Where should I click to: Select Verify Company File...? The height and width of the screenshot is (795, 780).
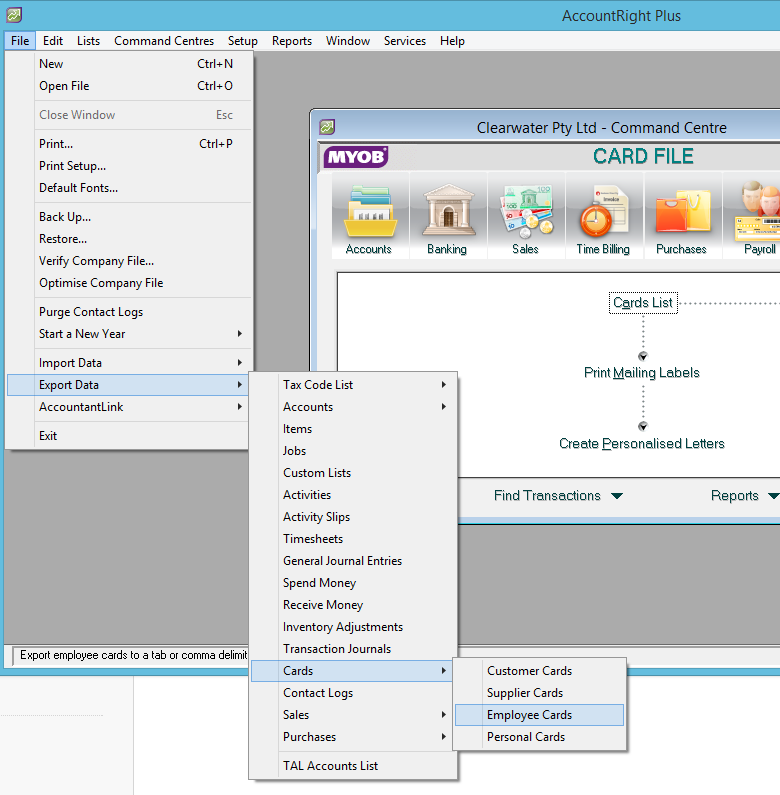[129, 261]
